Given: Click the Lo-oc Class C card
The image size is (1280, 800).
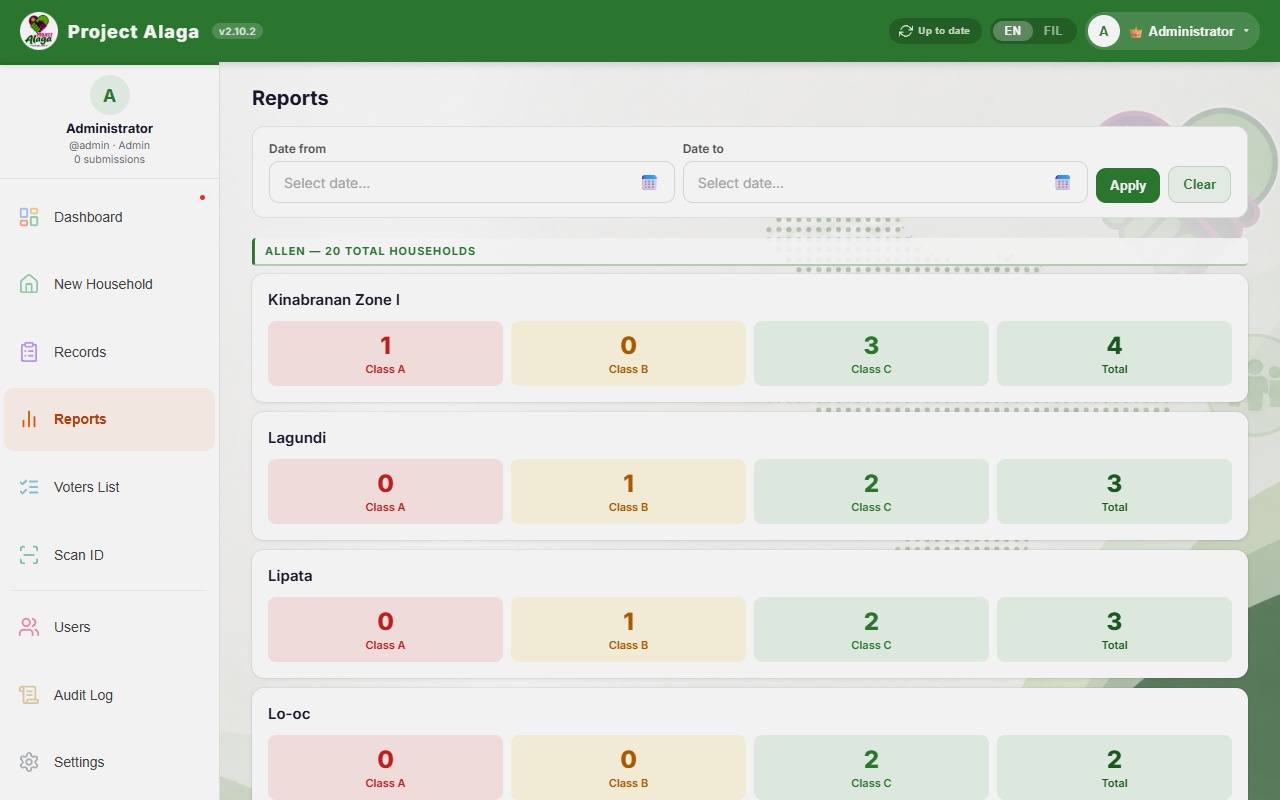Looking at the screenshot, I should click(x=871, y=767).
